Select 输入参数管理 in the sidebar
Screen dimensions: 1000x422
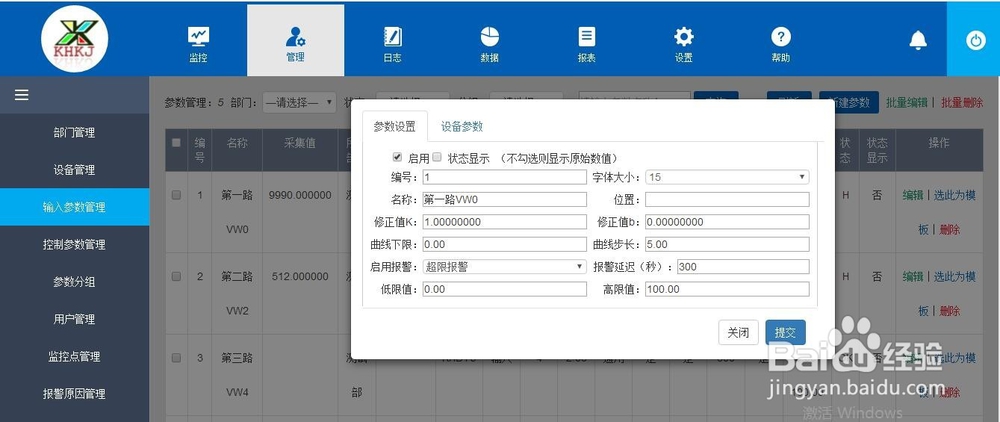tap(75, 207)
